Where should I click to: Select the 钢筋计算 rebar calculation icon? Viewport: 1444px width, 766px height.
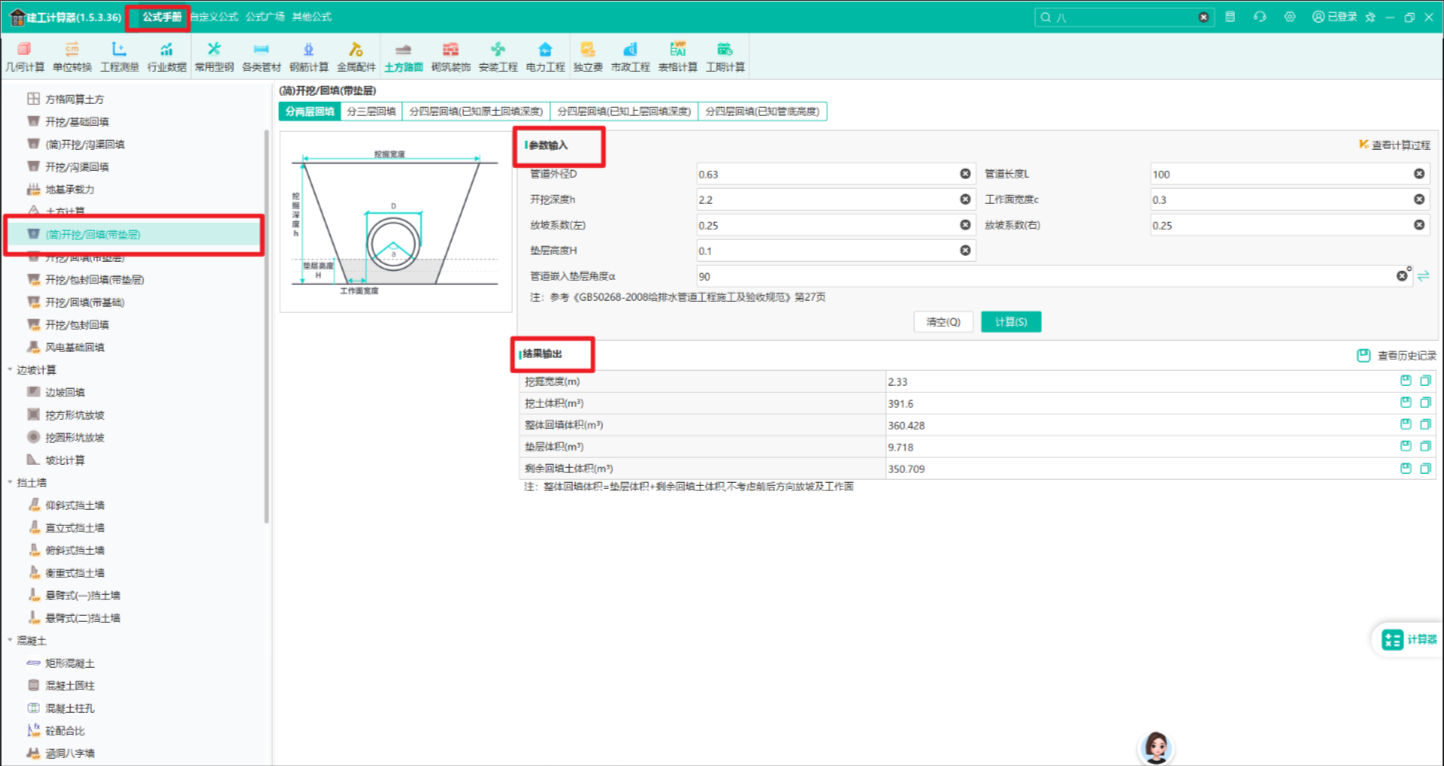coord(309,57)
